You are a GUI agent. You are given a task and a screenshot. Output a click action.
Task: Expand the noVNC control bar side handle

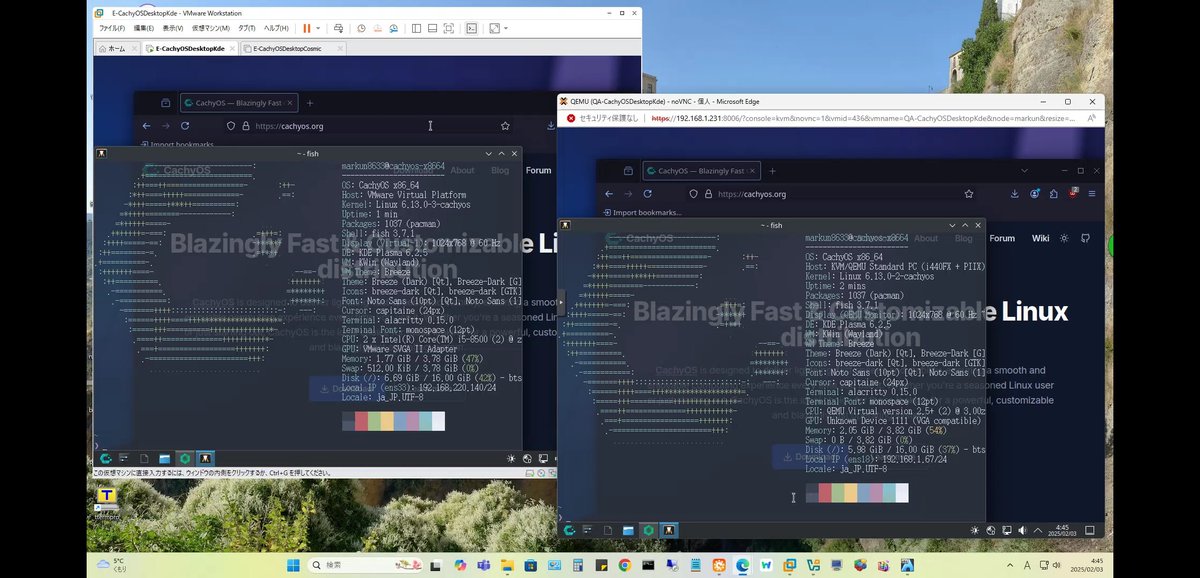561,302
